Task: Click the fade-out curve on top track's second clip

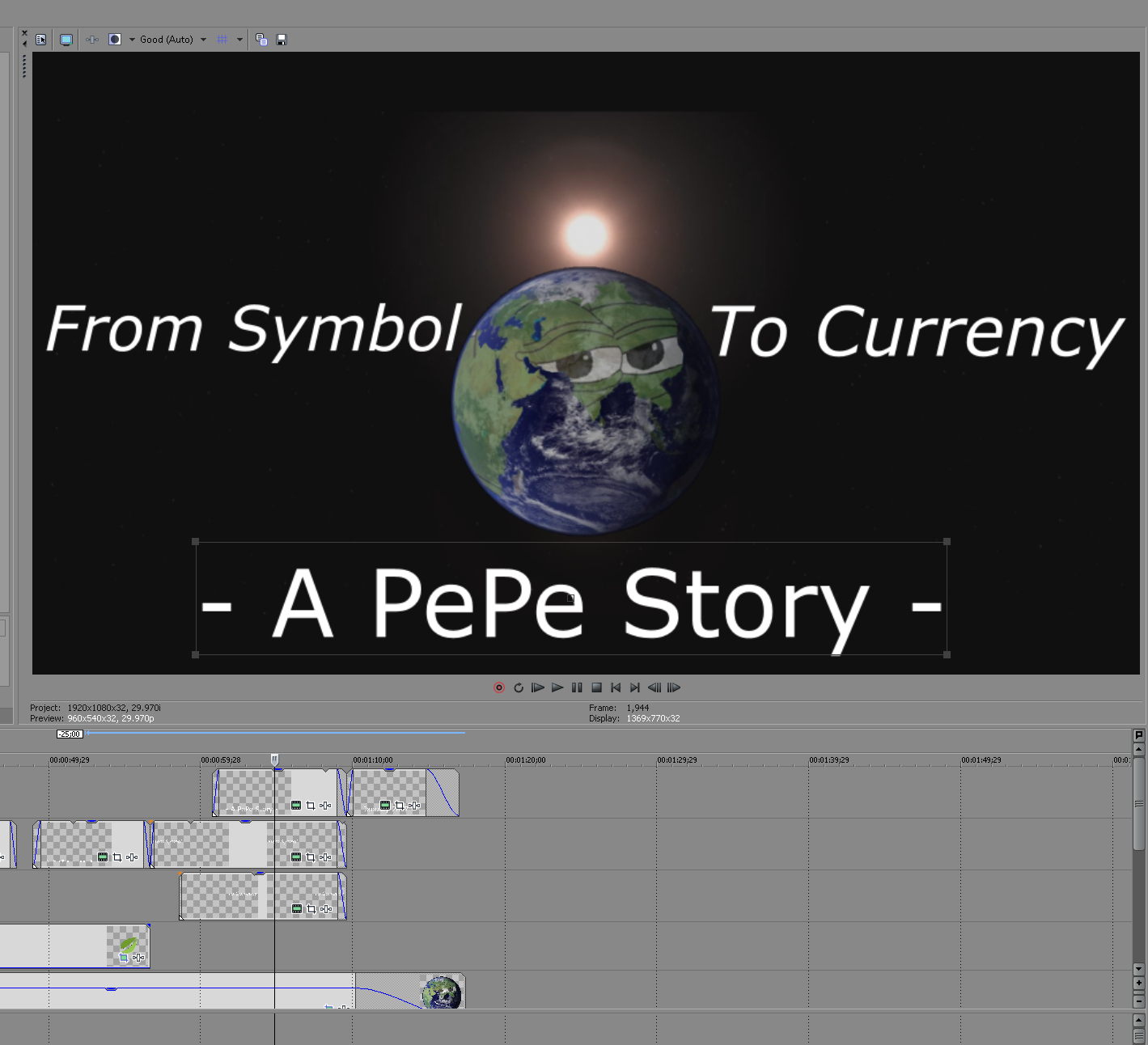Action: pyautogui.click(x=443, y=793)
